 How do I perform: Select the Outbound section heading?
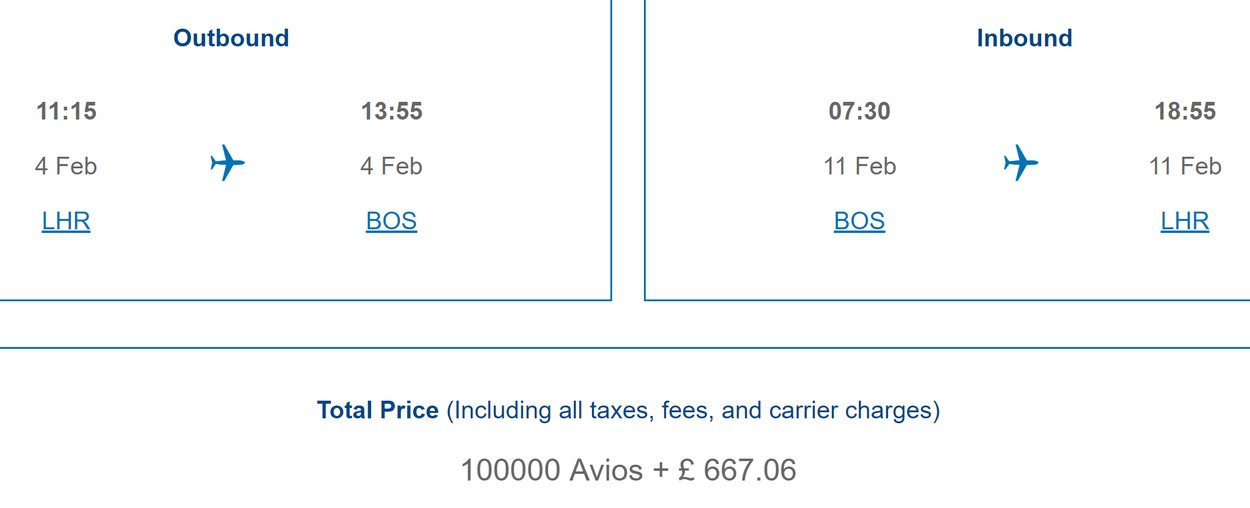click(x=231, y=38)
